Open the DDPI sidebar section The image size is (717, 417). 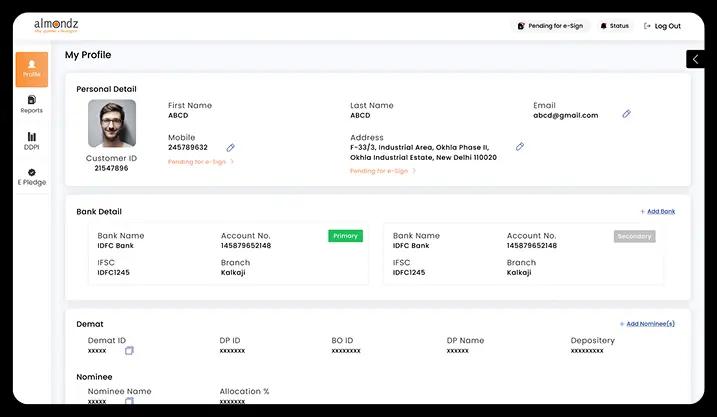pos(32,141)
